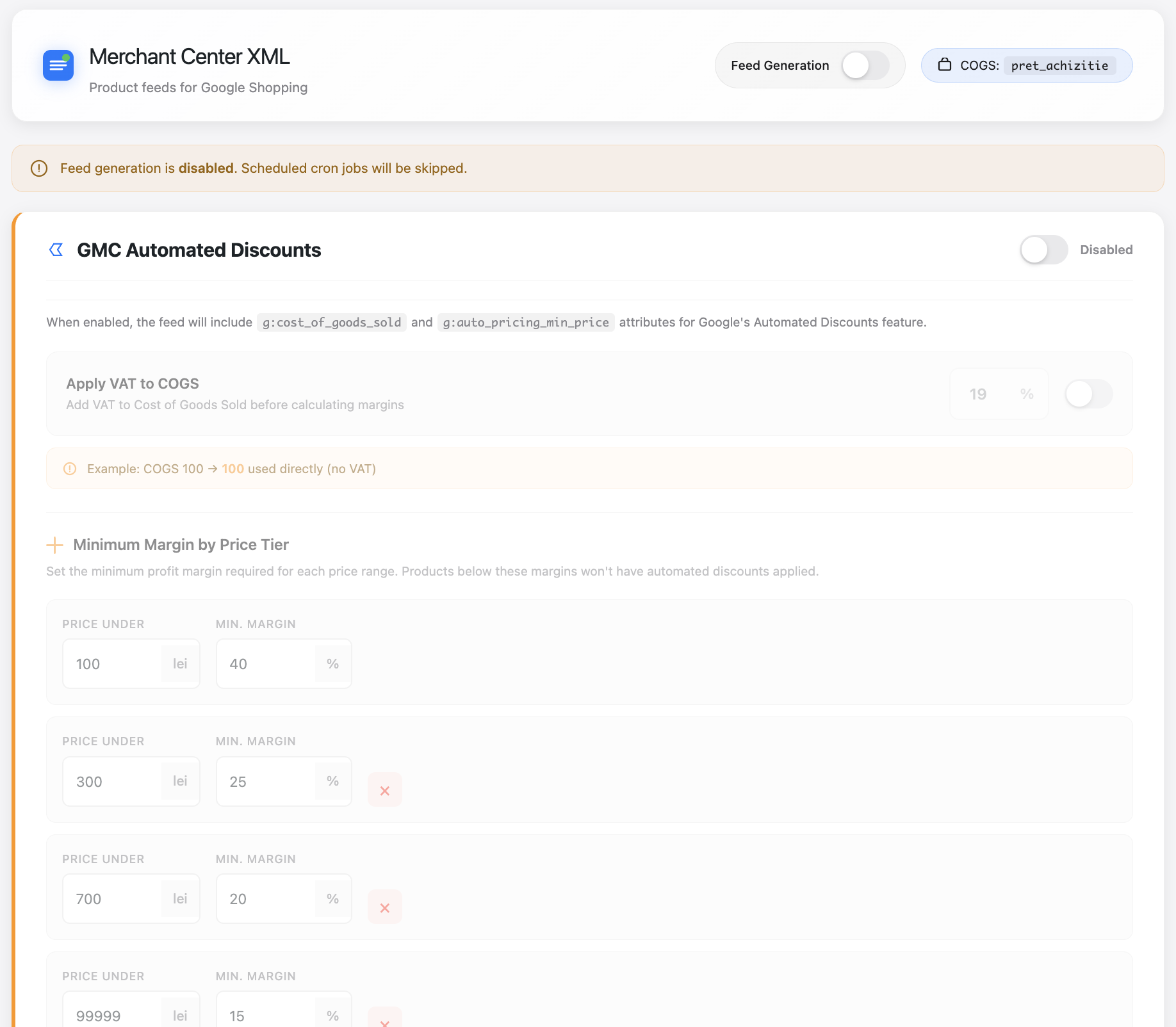1176x1027 pixels.
Task: Delete the 300 lei price tier
Action: point(384,789)
